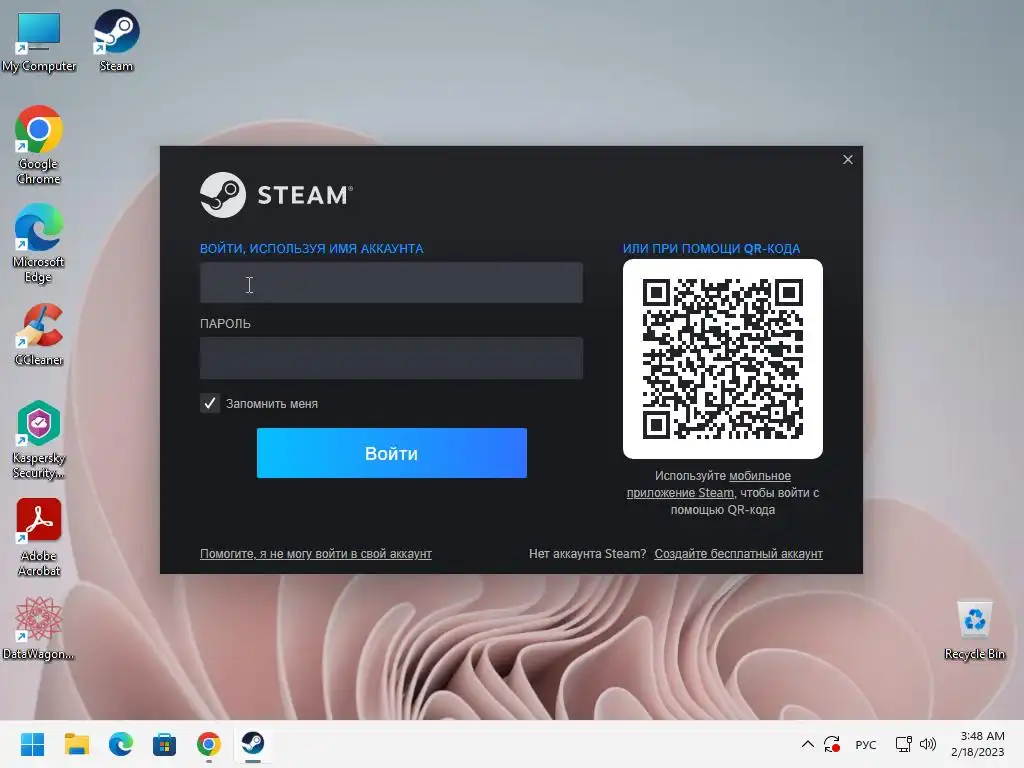
Task: Click the Войти sign-in button
Action: tap(391, 453)
